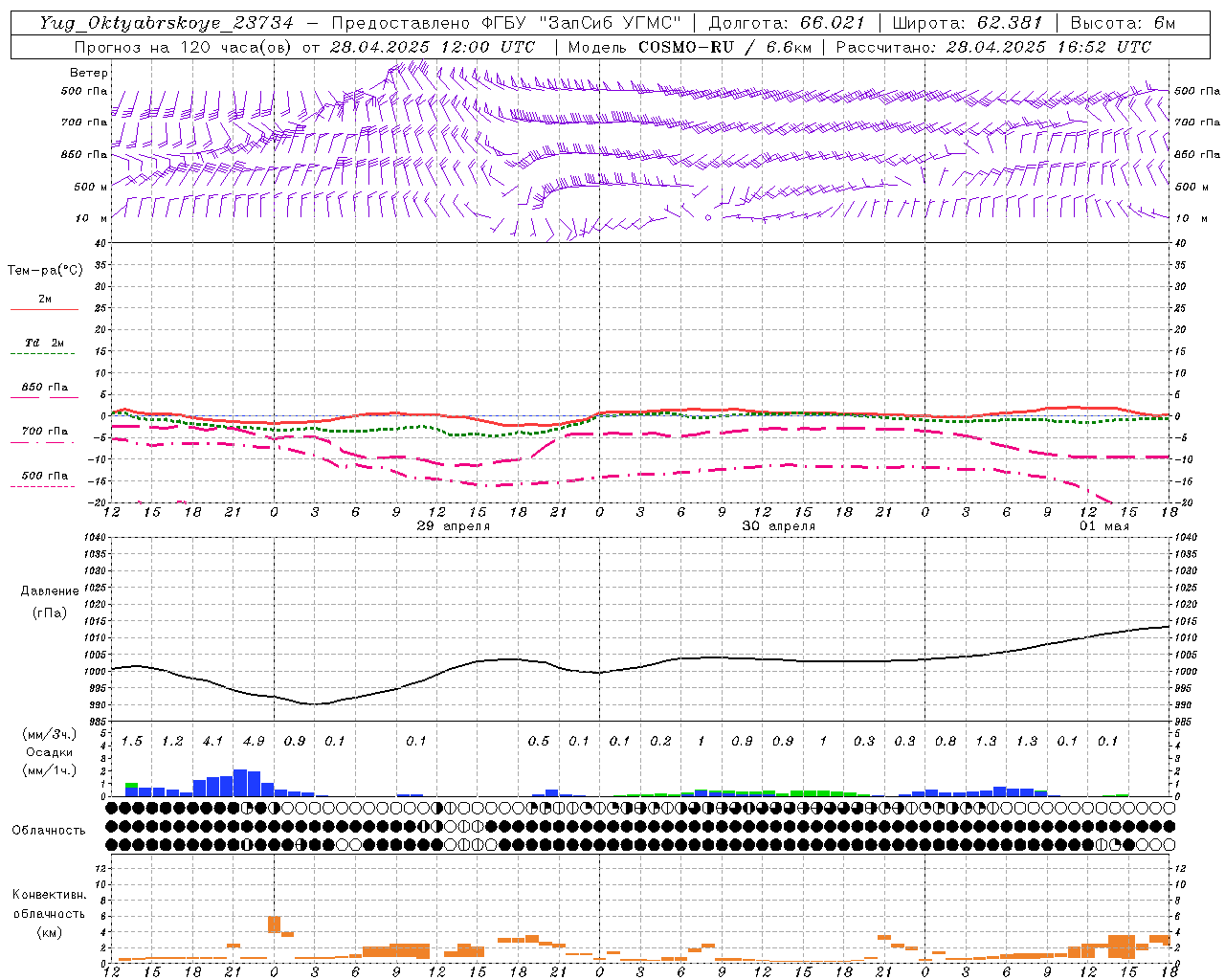Click the 'Давление' pressure panel label

coord(50,591)
